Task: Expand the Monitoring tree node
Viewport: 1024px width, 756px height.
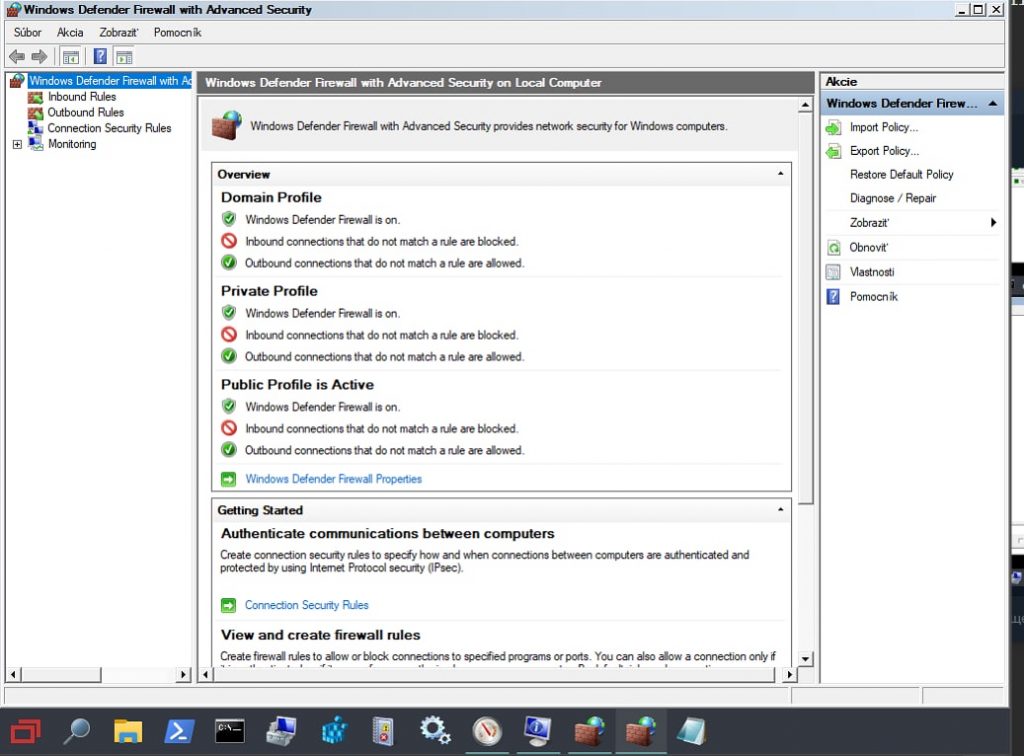Action: (x=17, y=144)
